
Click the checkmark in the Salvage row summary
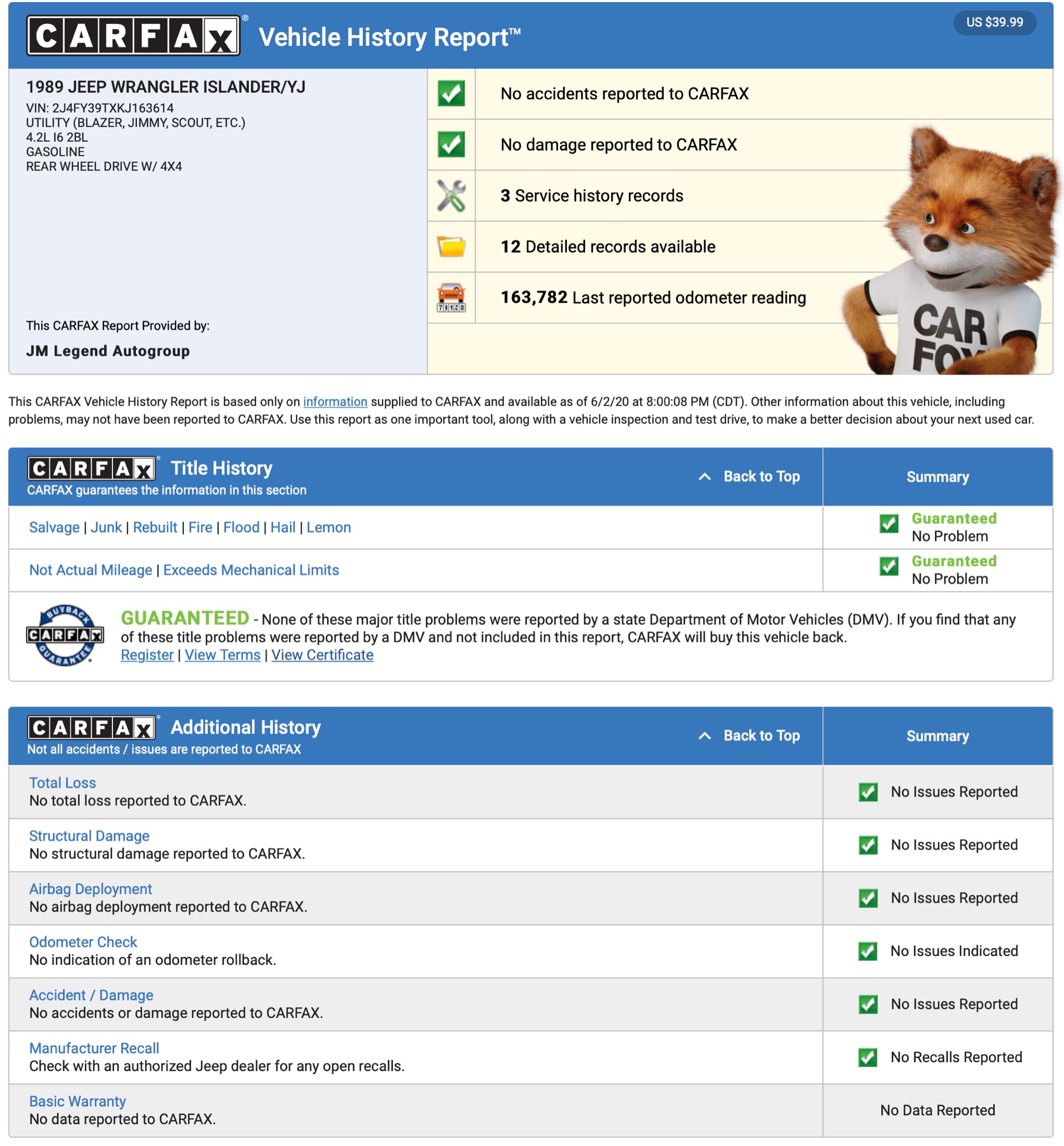pyautogui.click(x=888, y=524)
